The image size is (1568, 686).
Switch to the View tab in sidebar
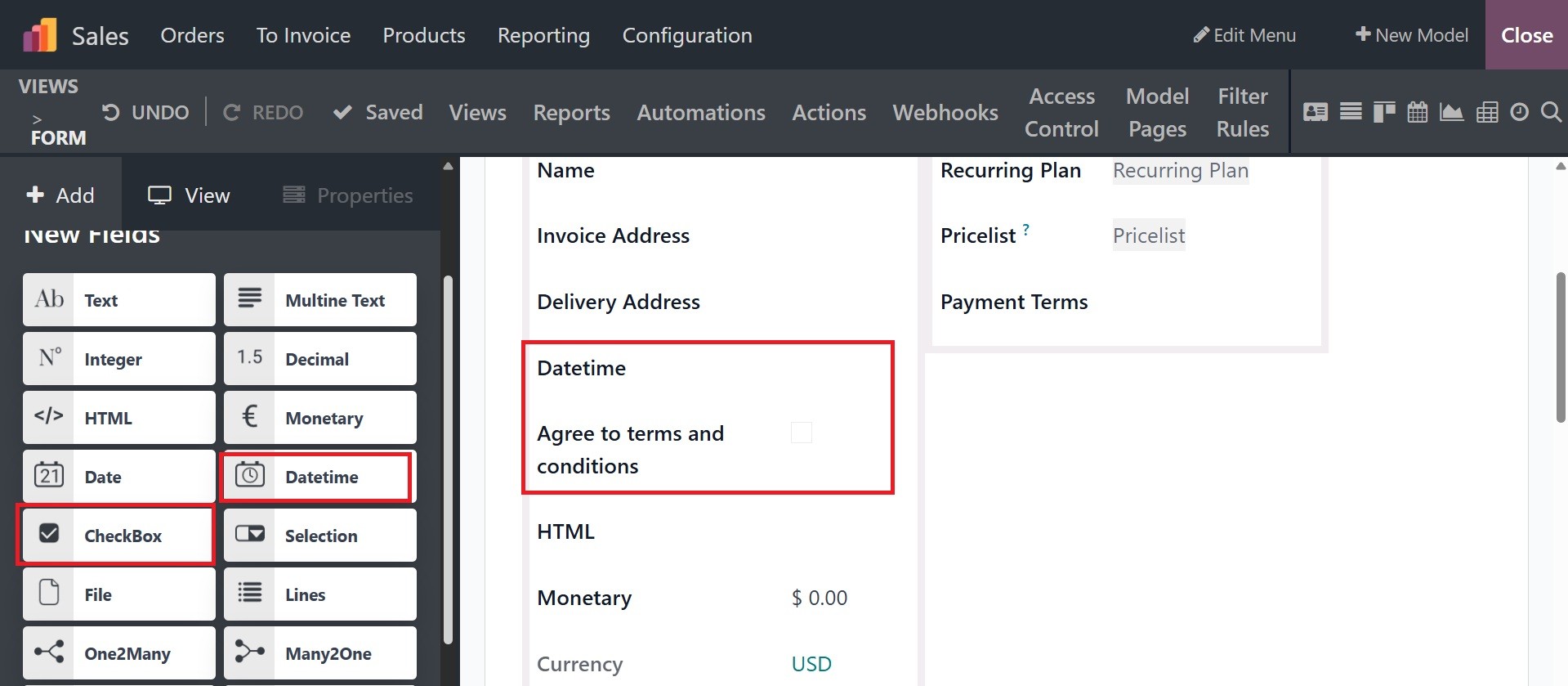pos(189,195)
